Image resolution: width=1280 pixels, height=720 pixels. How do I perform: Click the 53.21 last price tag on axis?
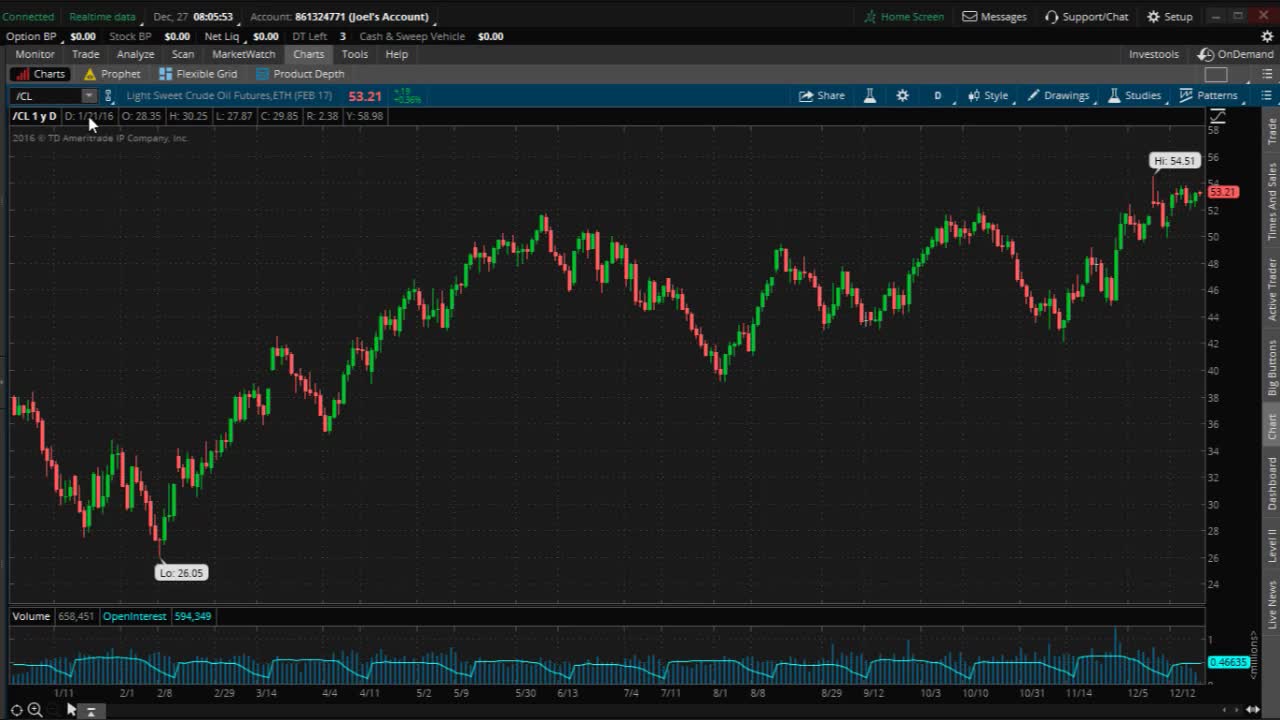tap(1223, 192)
